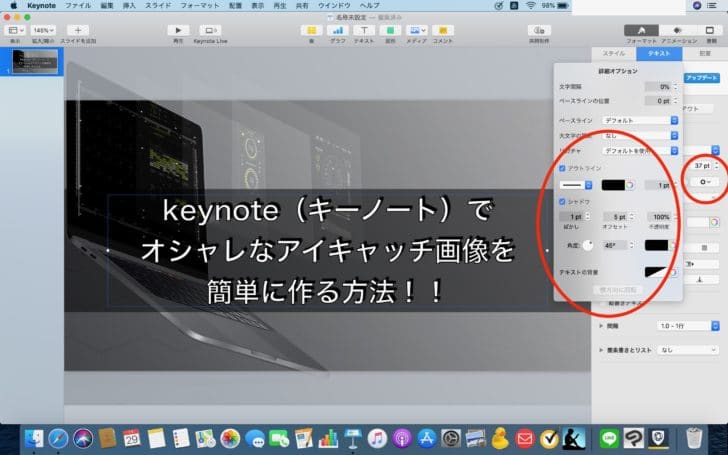Open the App Store in the Dock

(x=426, y=438)
